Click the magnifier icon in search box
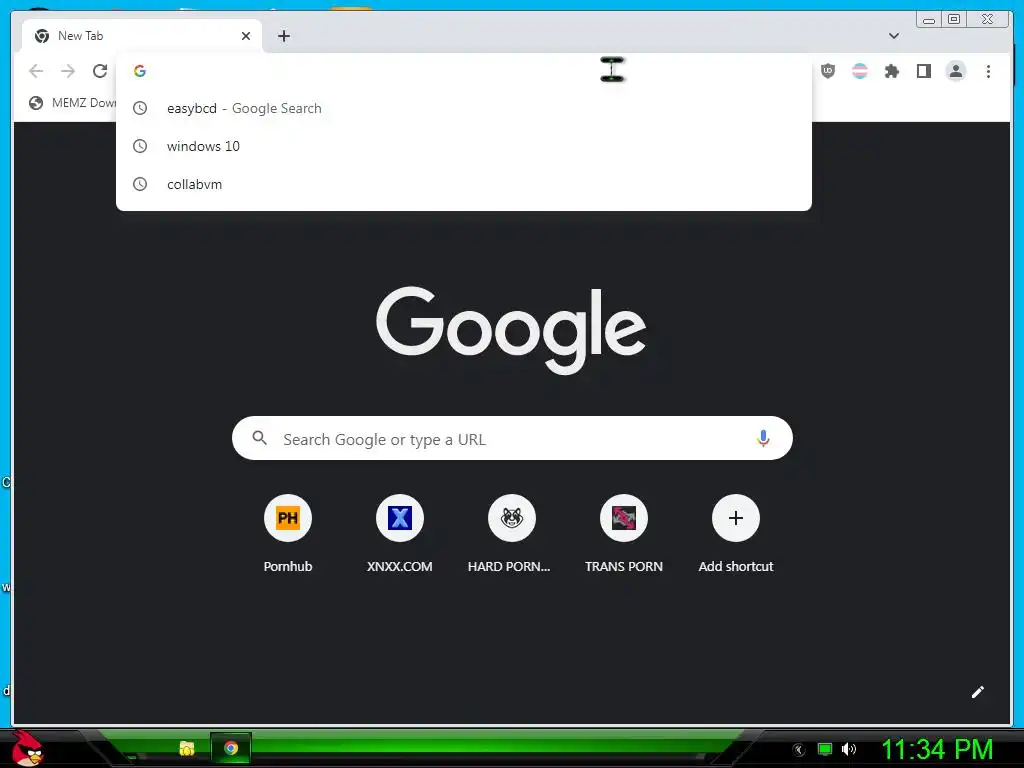 (x=259, y=438)
